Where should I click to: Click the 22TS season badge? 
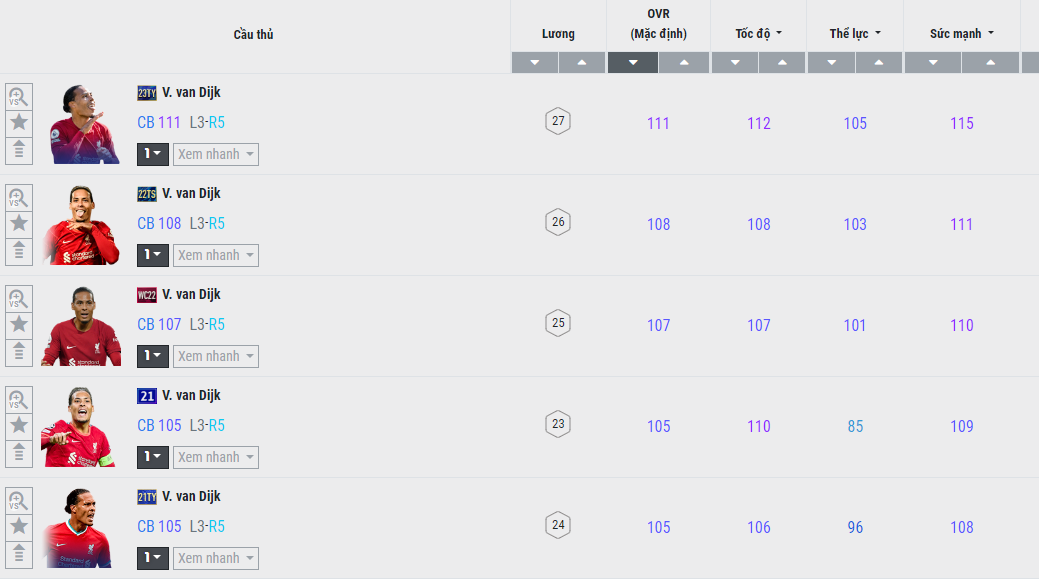[147, 194]
